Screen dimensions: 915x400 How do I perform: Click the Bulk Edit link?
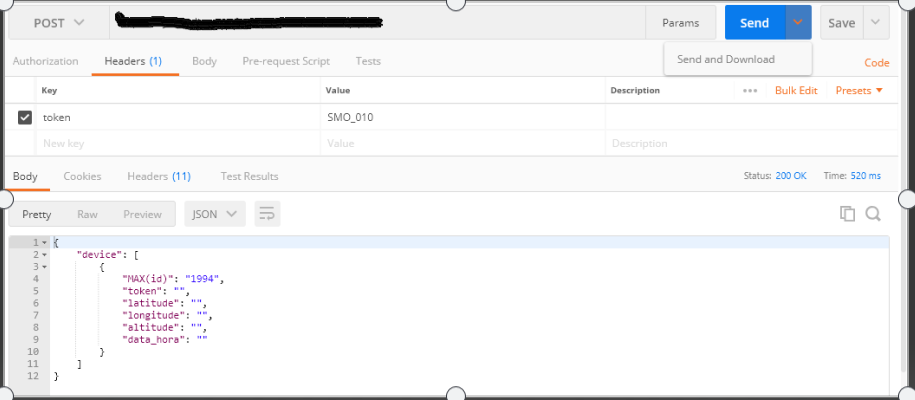click(796, 91)
